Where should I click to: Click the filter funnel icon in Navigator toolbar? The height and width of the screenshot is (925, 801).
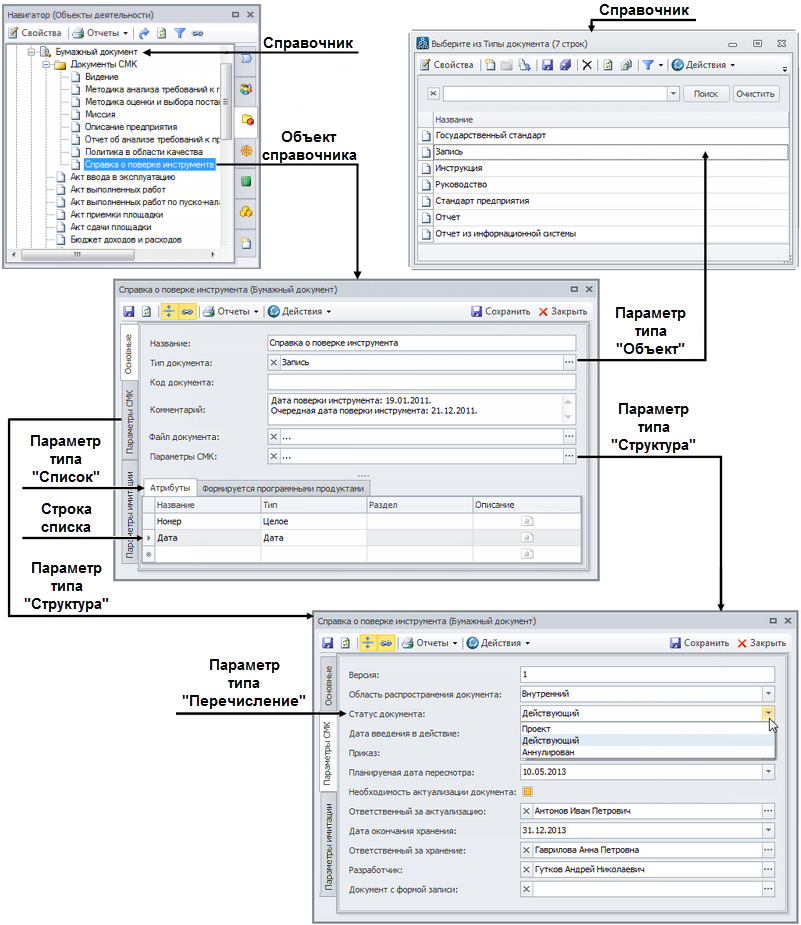[180, 33]
